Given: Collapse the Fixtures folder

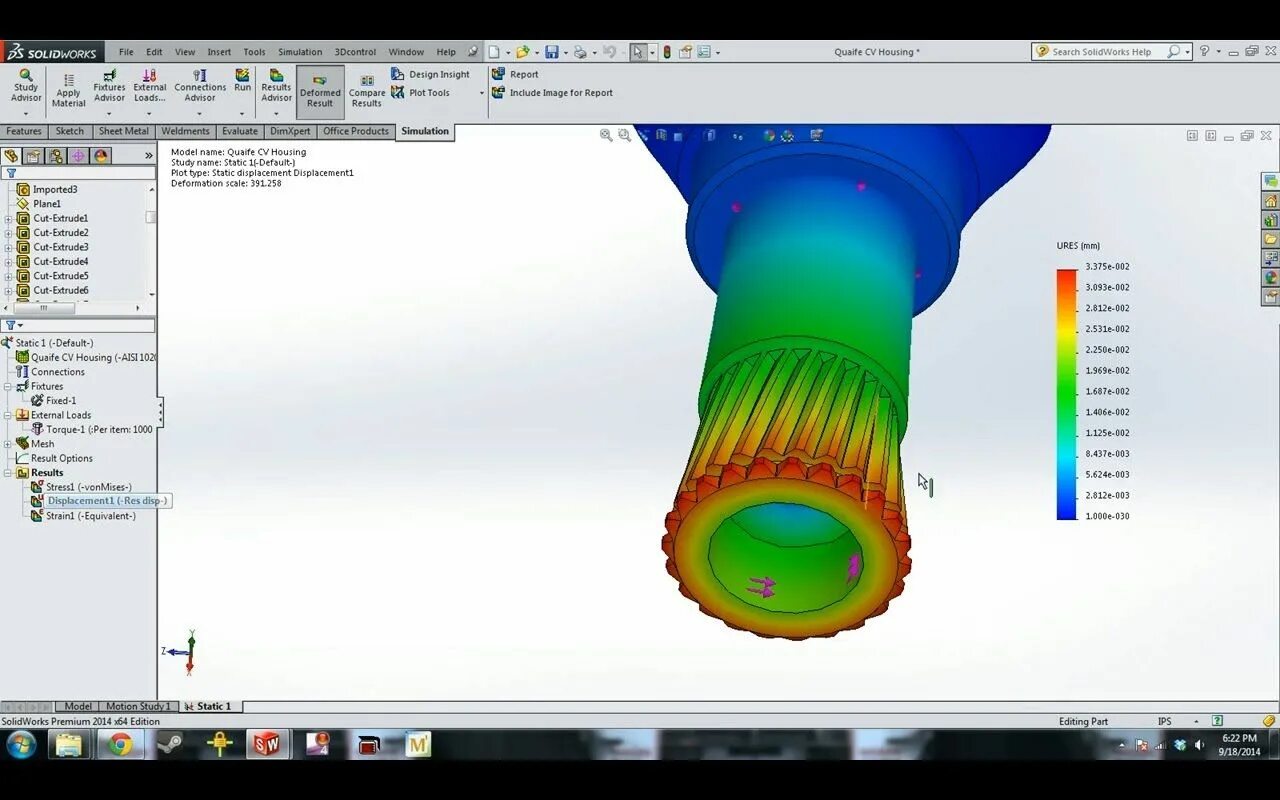Looking at the screenshot, I should (8, 386).
